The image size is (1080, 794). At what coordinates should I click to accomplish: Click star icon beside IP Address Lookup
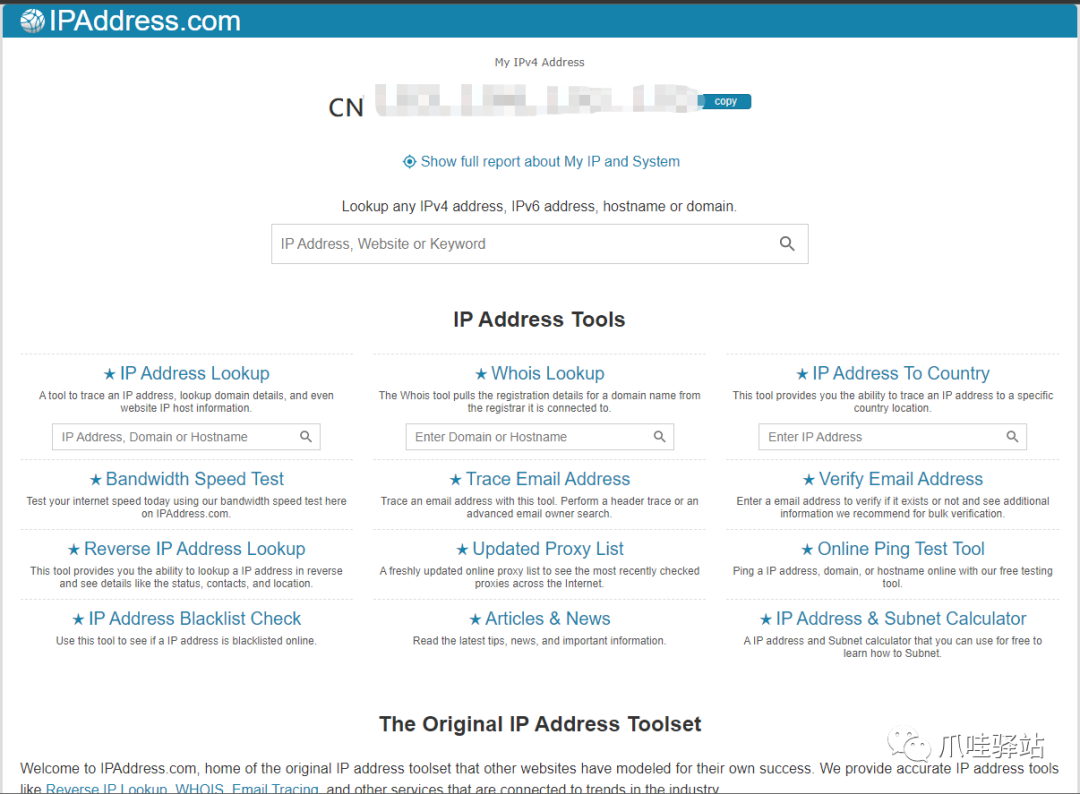click(110, 375)
